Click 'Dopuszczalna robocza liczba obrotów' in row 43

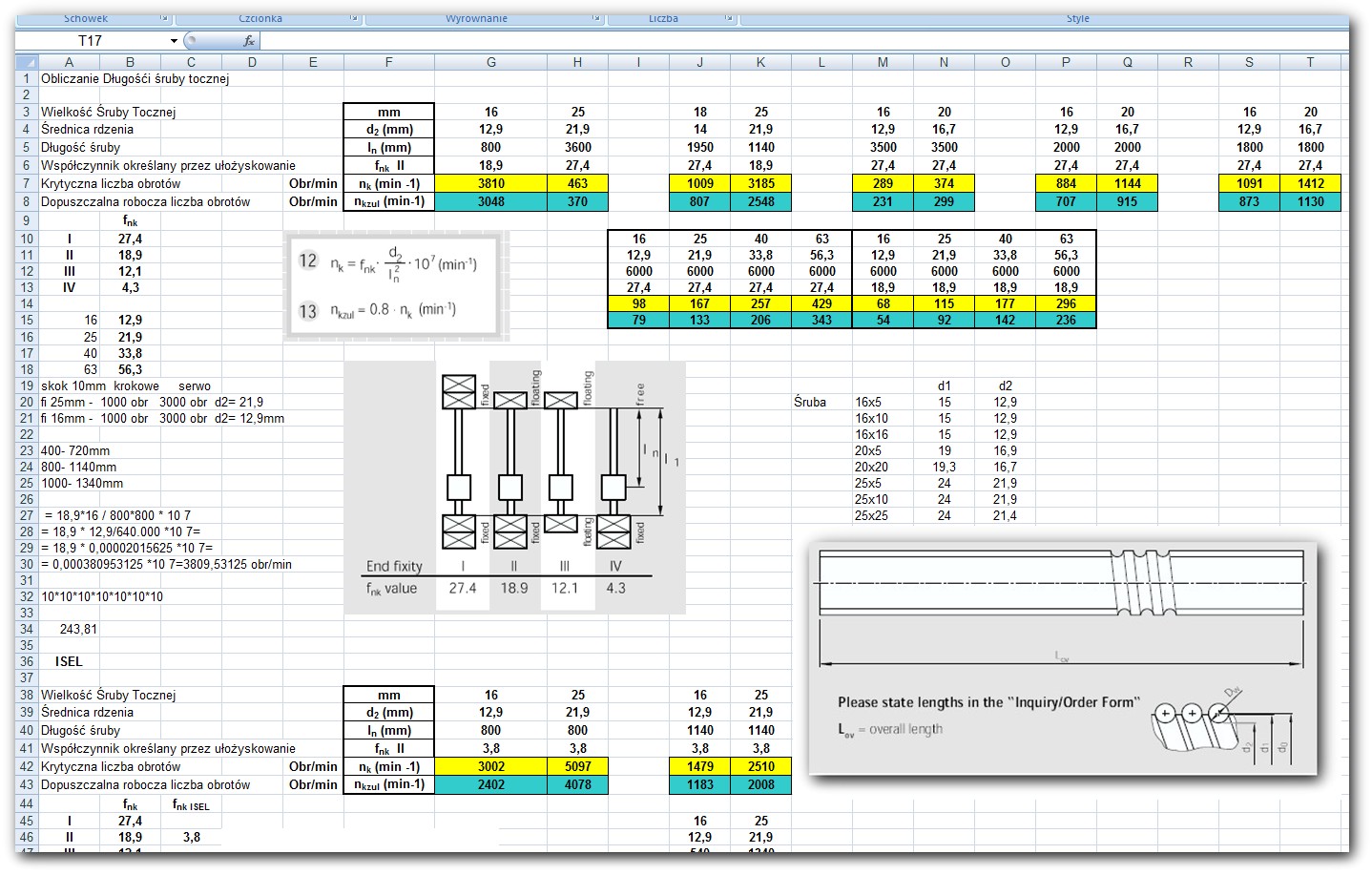point(145,784)
